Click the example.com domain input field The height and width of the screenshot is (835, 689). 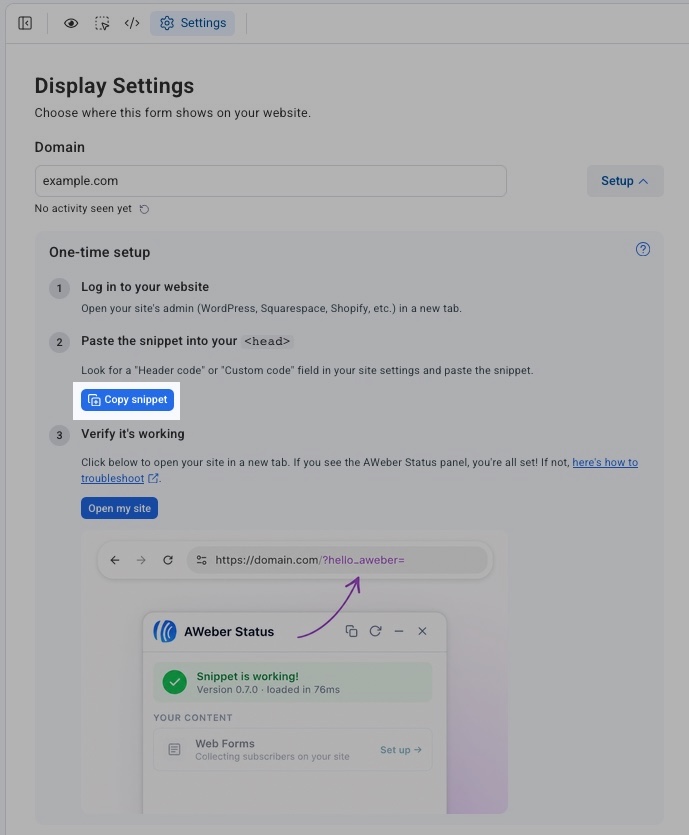(270, 181)
